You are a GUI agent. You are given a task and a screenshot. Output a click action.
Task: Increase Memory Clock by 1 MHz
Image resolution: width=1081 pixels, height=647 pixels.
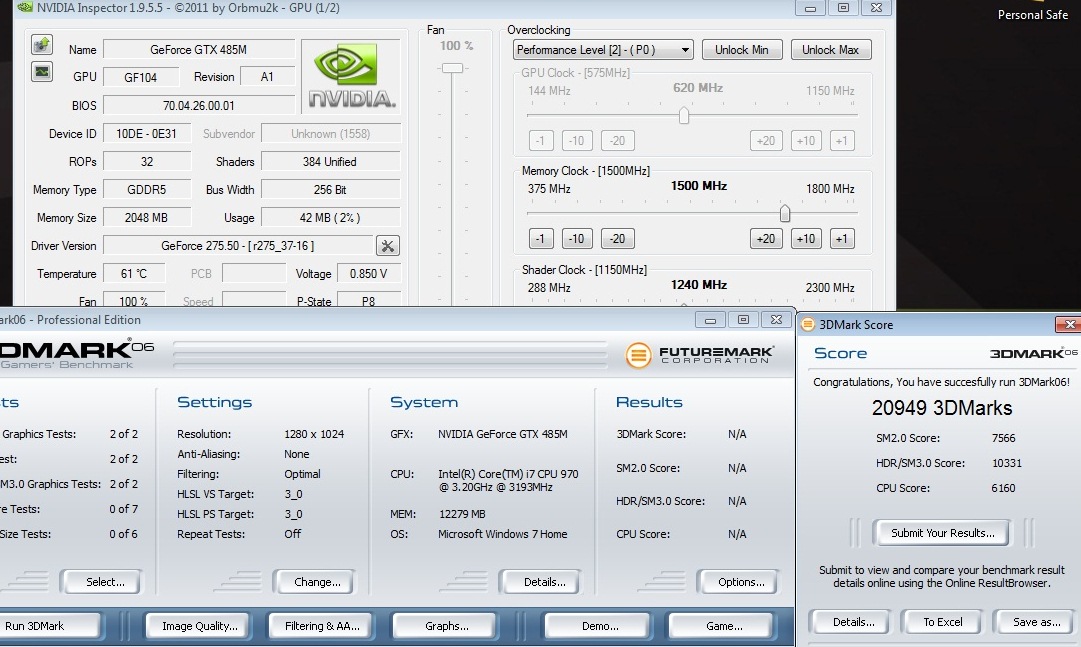(x=842, y=239)
